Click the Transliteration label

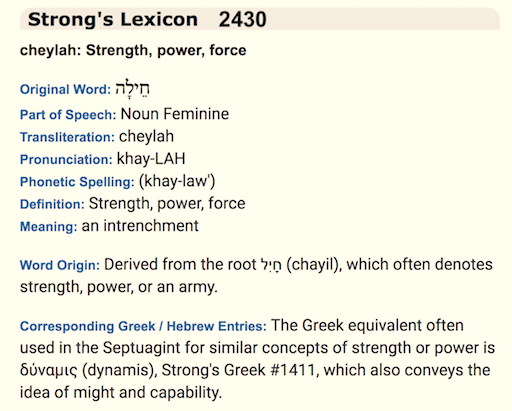click(67, 137)
